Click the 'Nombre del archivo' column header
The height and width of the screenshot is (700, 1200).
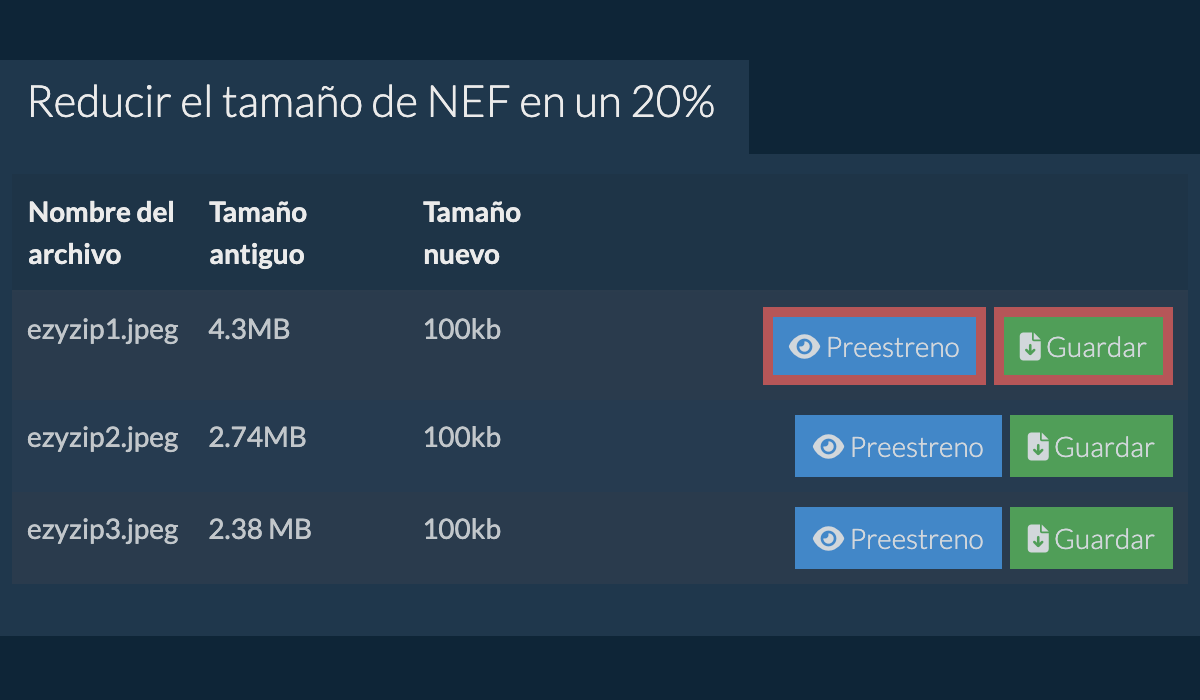pyautogui.click(x=101, y=233)
